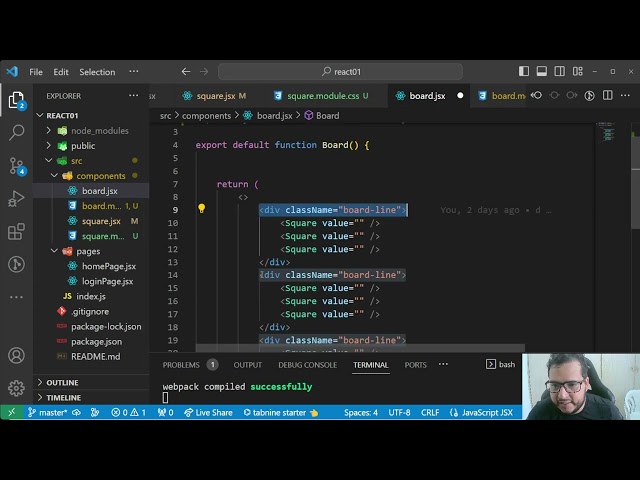Close the board.jsx tab unsaved dot
640x480 pixels.
460,96
